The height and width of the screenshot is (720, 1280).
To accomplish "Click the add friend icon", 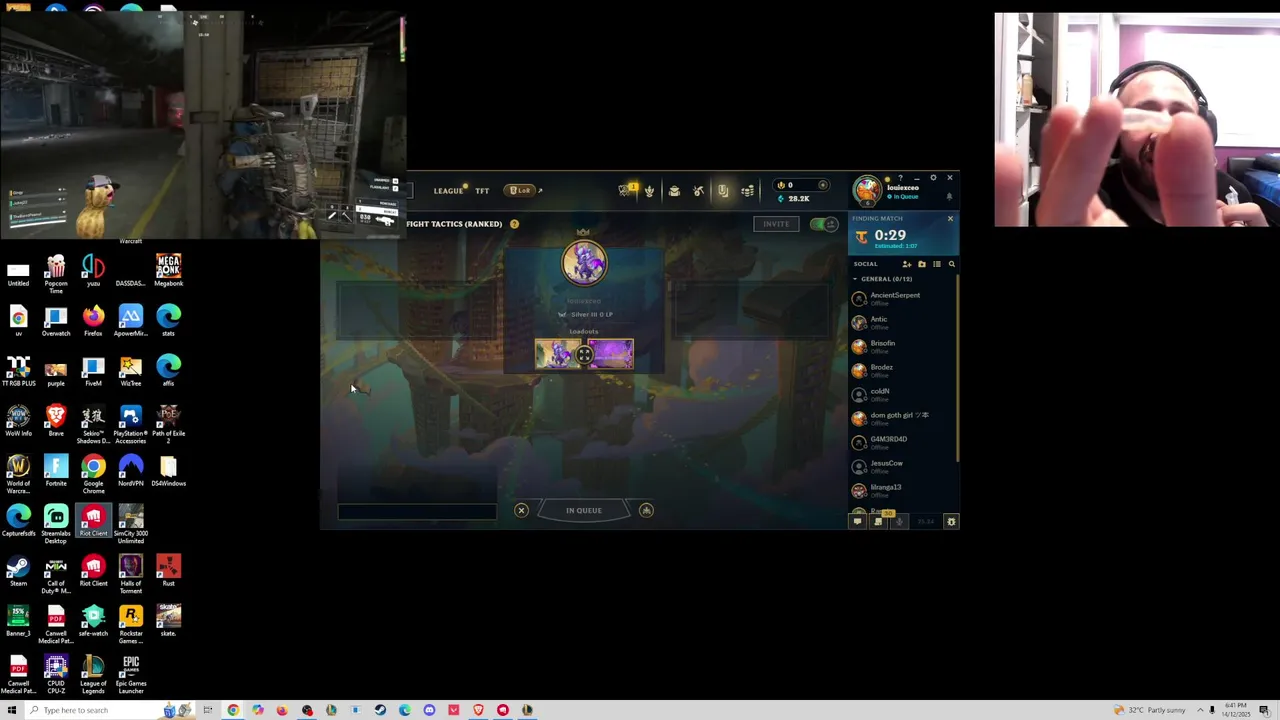I will click(906, 264).
